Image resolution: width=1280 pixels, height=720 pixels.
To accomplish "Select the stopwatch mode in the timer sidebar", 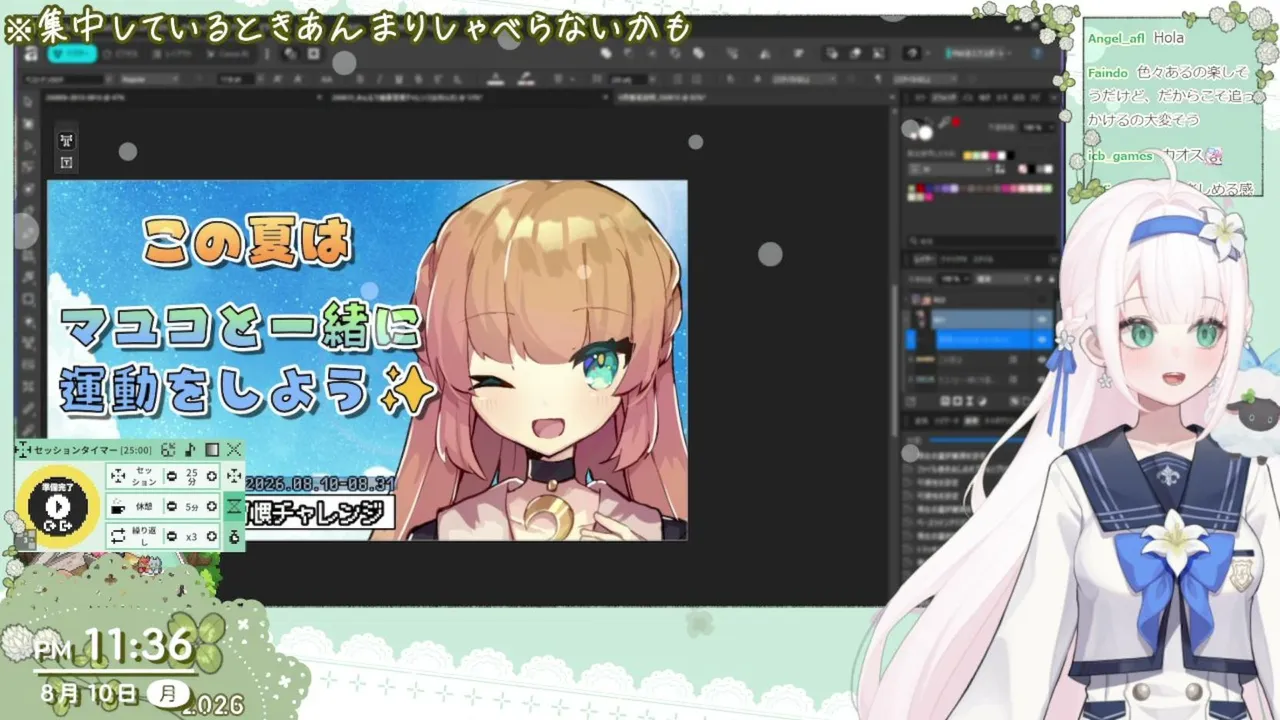I will click(234, 537).
